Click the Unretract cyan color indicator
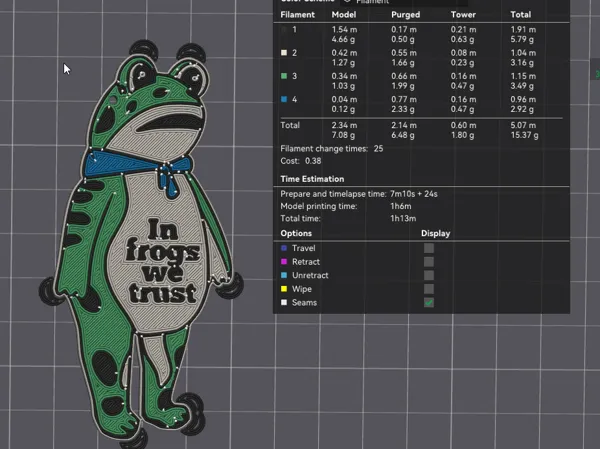The image size is (600, 449). click(284, 275)
